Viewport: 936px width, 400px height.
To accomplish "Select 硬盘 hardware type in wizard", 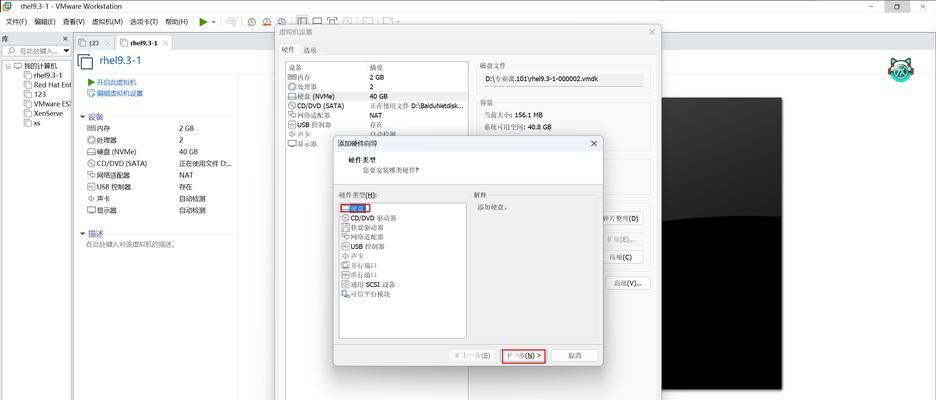I will (356, 208).
